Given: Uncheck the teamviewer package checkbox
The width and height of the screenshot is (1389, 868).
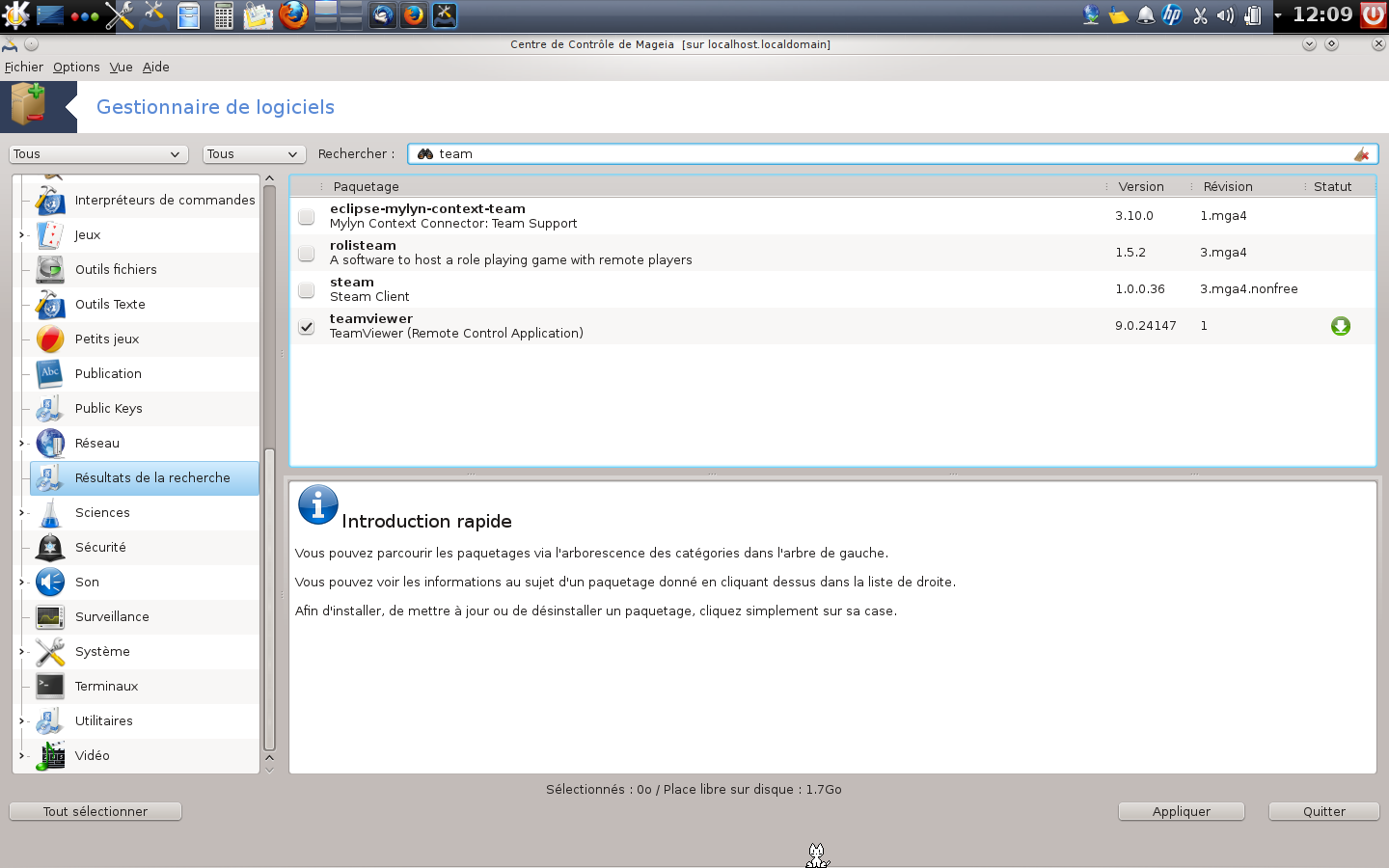Looking at the screenshot, I should click(306, 326).
